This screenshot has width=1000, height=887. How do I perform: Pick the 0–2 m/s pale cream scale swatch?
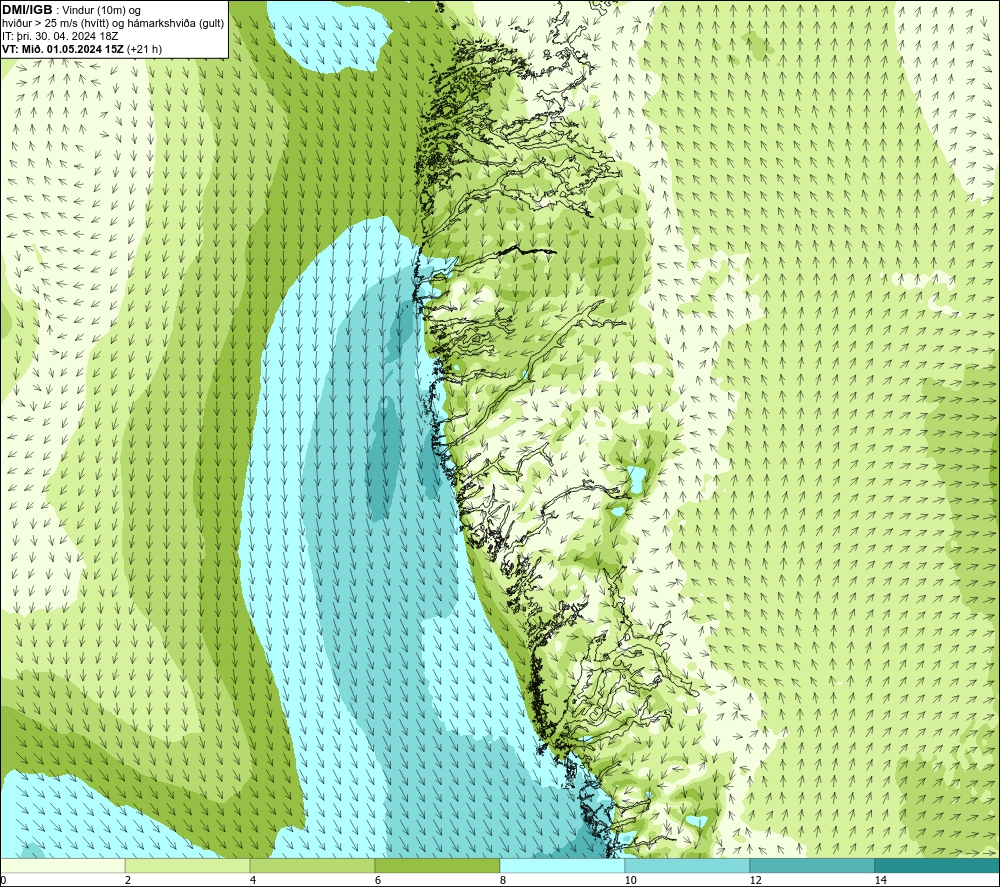tap(62, 865)
